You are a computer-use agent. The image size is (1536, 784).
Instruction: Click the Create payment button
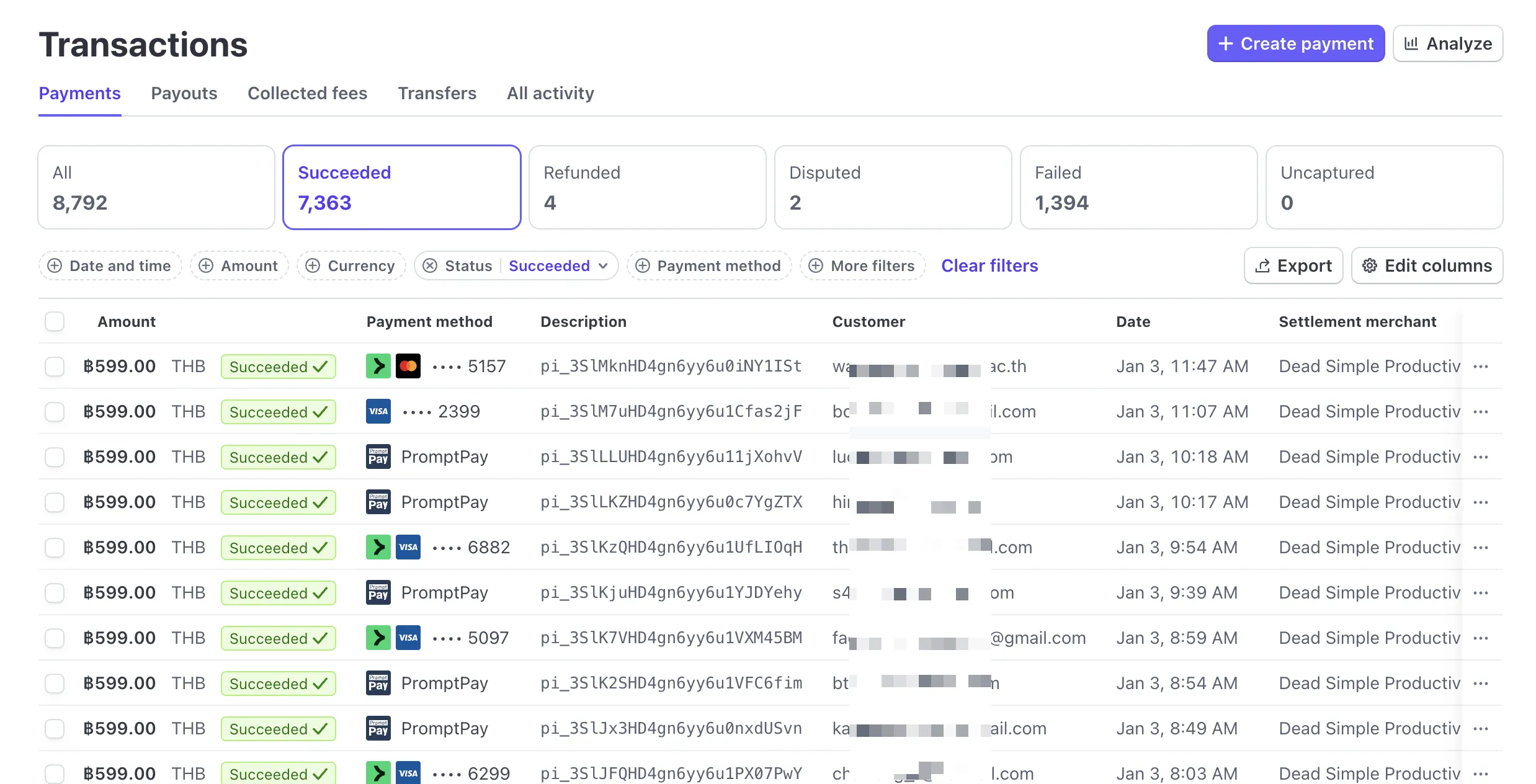point(1295,43)
